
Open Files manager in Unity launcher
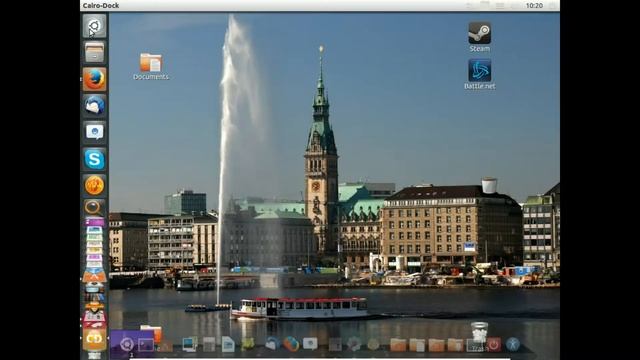[94, 52]
